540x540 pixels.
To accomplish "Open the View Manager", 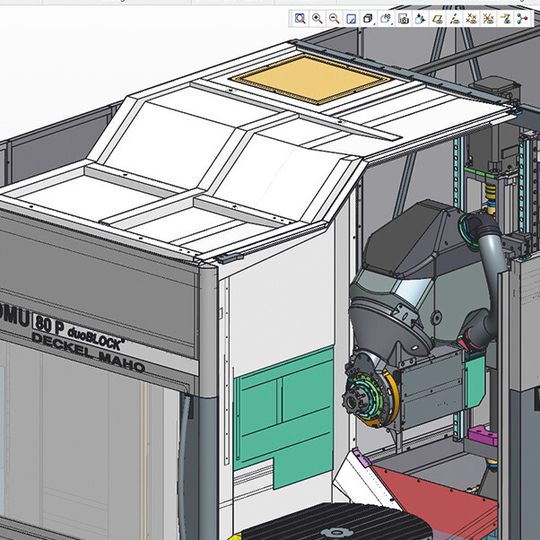I will pos(403,18).
